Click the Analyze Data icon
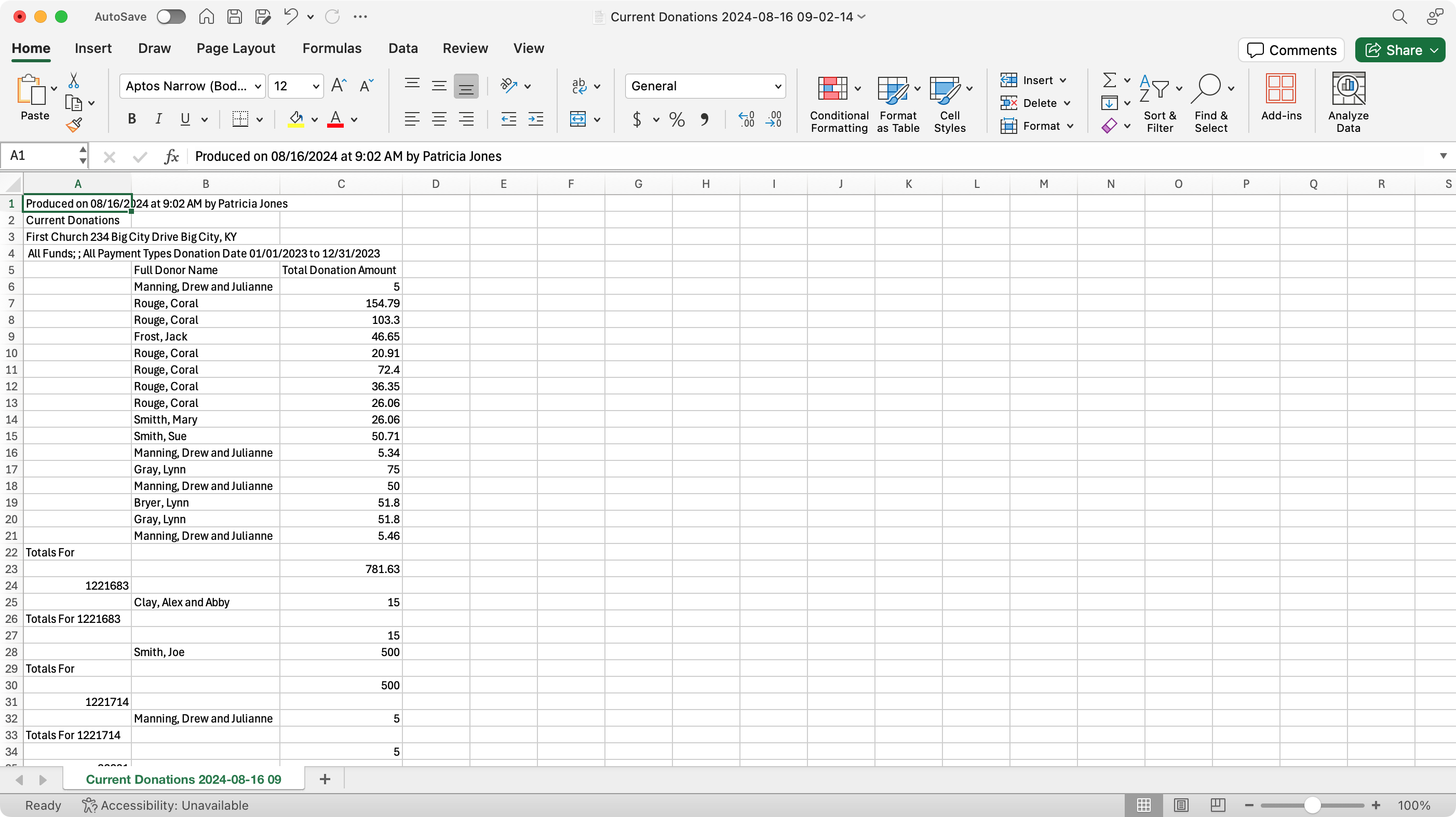Image resolution: width=1456 pixels, height=817 pixels. click(1348, 102)
